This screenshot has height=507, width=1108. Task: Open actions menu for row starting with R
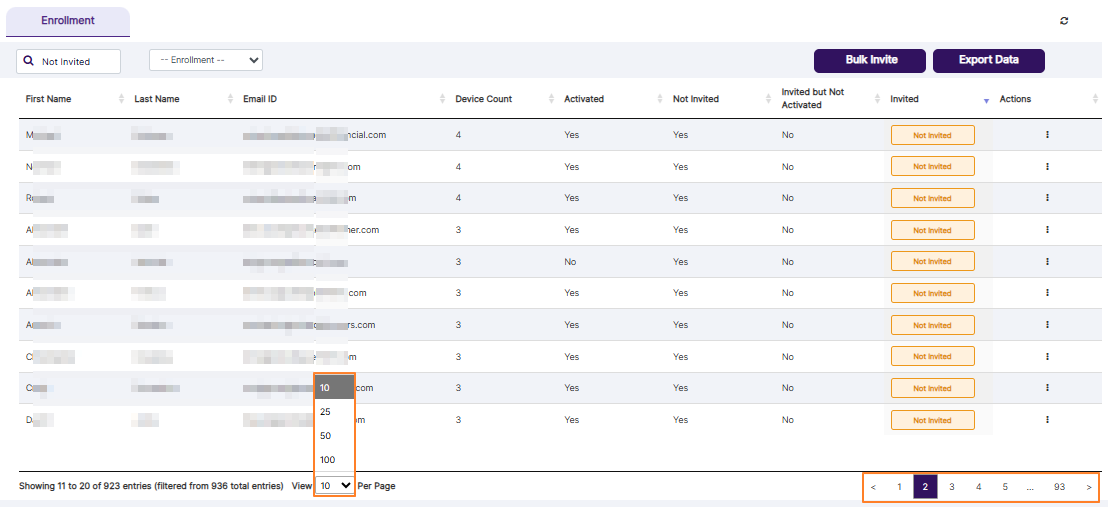click(1047, 198)
